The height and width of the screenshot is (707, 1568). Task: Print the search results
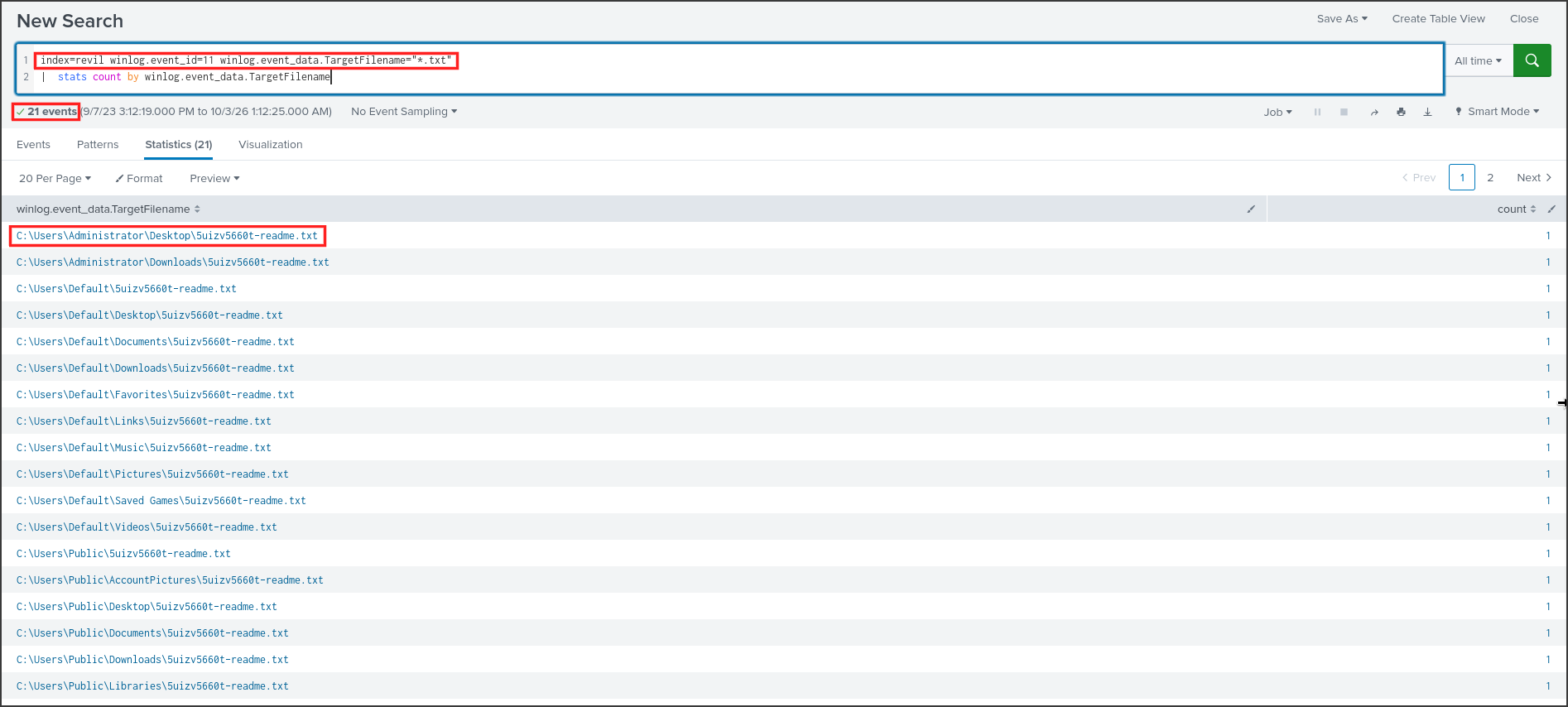(x=1401, y=112)
